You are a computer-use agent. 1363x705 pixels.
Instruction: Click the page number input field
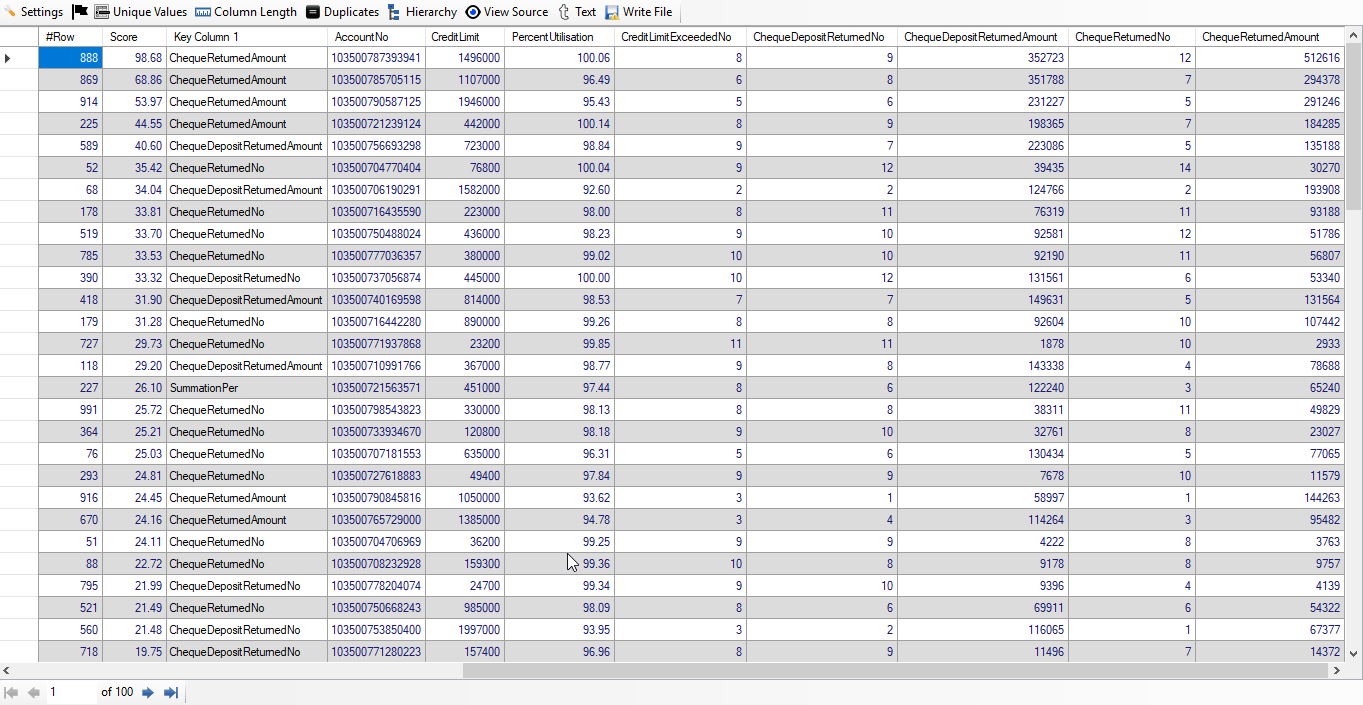[70, 692]
